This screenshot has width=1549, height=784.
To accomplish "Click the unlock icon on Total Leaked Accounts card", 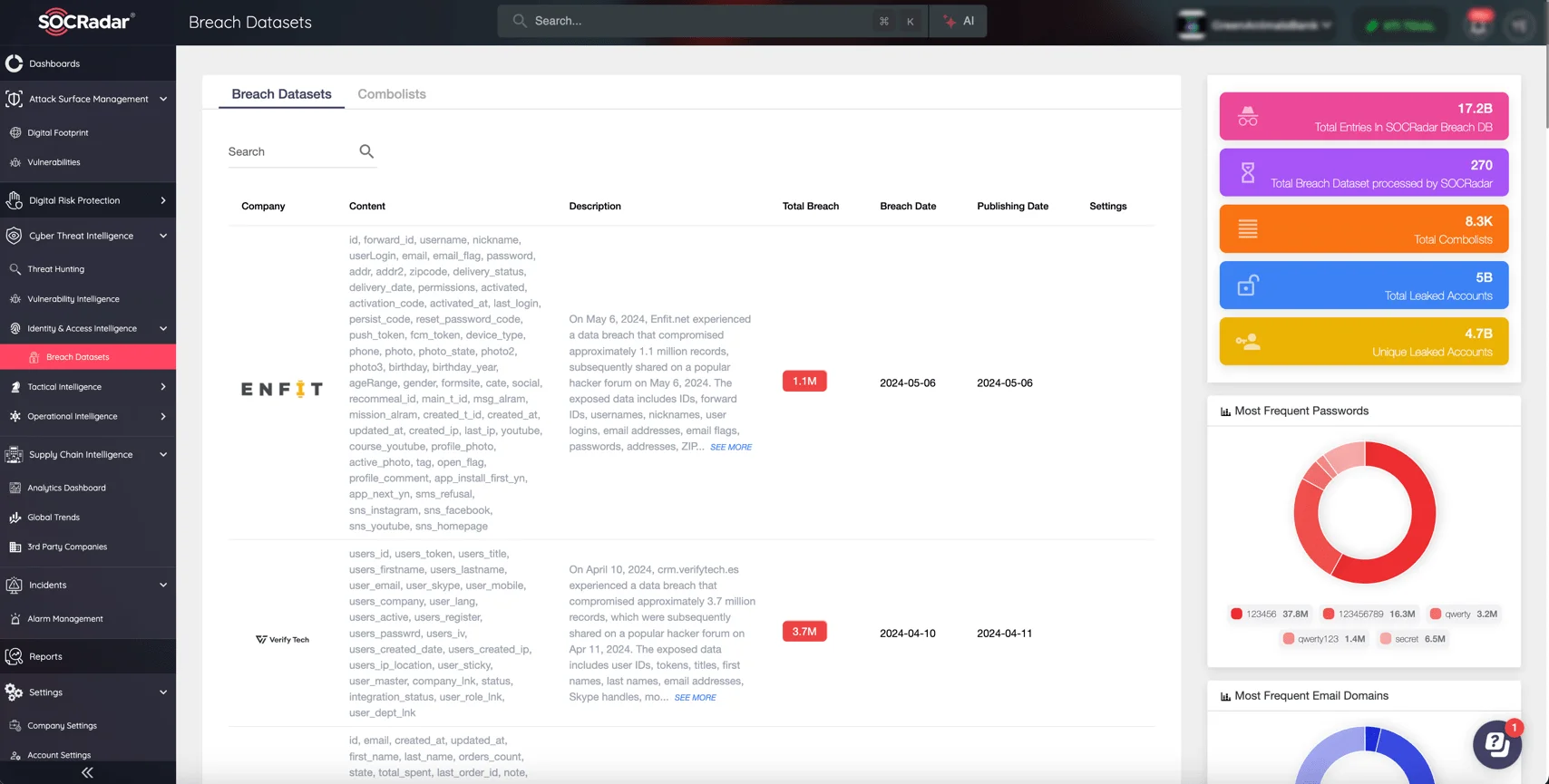I will click(1248, 286).
